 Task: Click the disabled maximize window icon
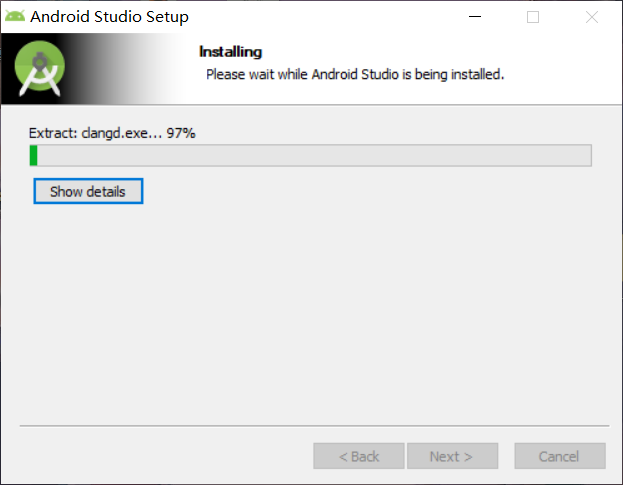[x=533, y=17]
